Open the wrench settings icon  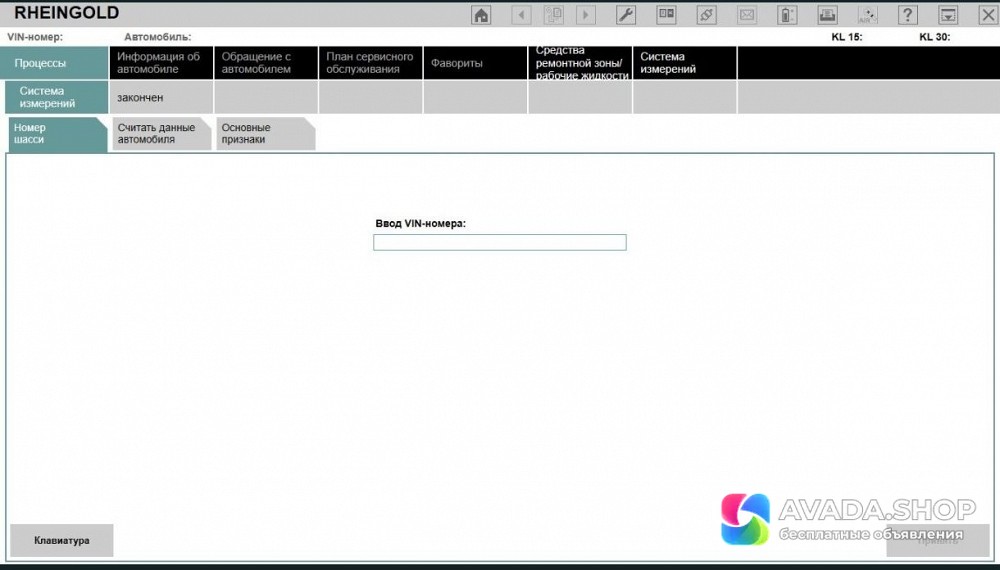pos(626,15)
